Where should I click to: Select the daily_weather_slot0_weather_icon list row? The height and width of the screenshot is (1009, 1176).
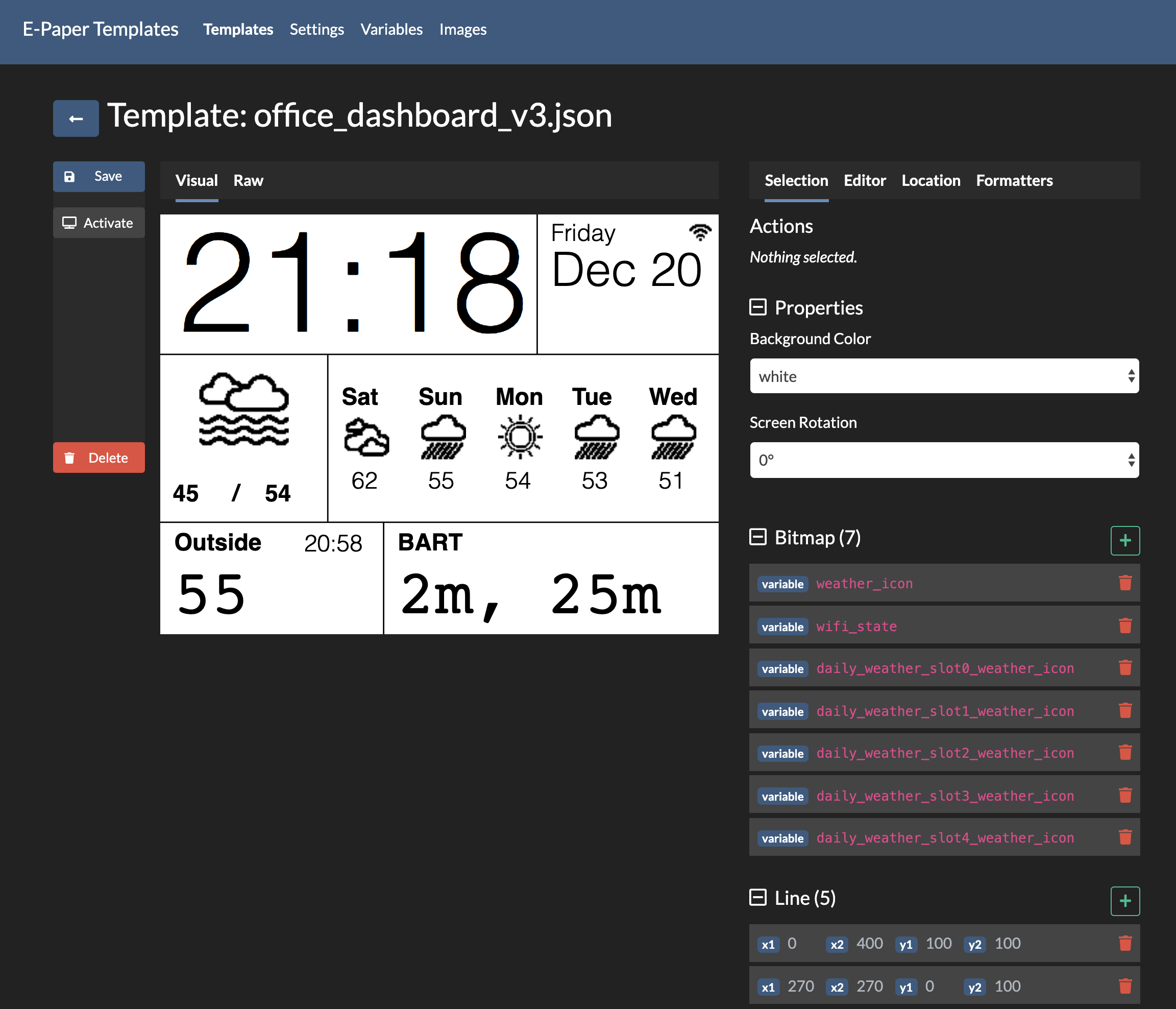point(944,668)
